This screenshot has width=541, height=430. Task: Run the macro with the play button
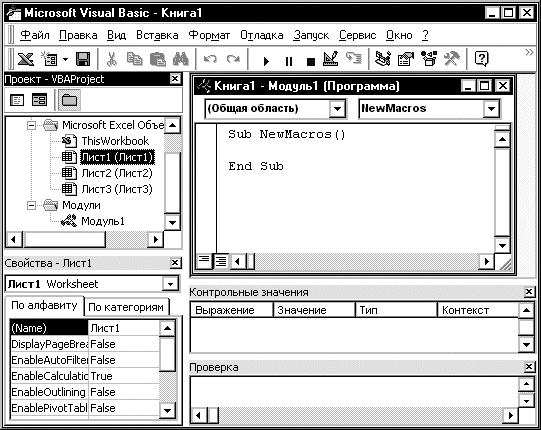pos(266,61)
